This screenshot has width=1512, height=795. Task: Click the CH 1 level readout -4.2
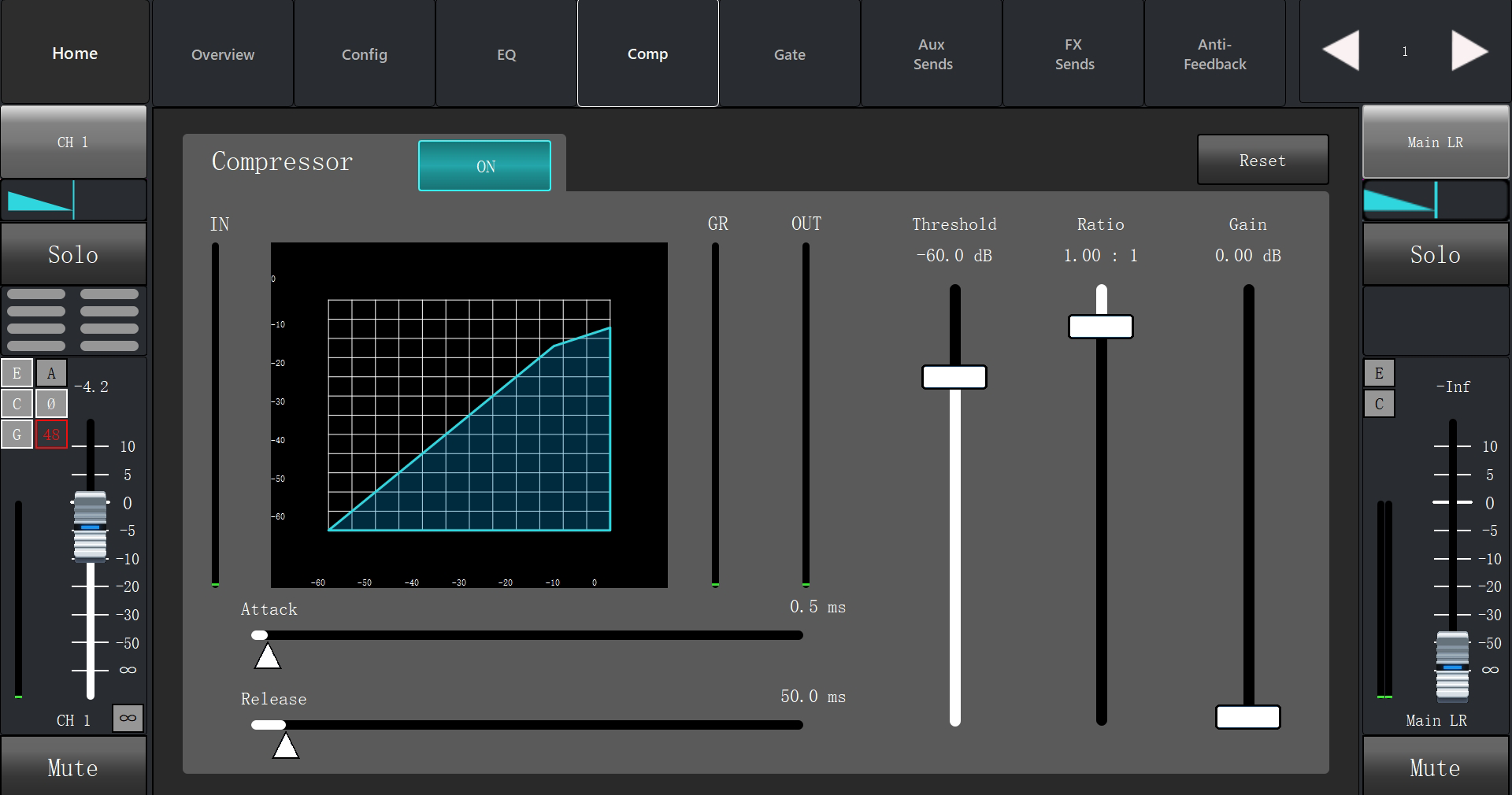click(91, 386)
